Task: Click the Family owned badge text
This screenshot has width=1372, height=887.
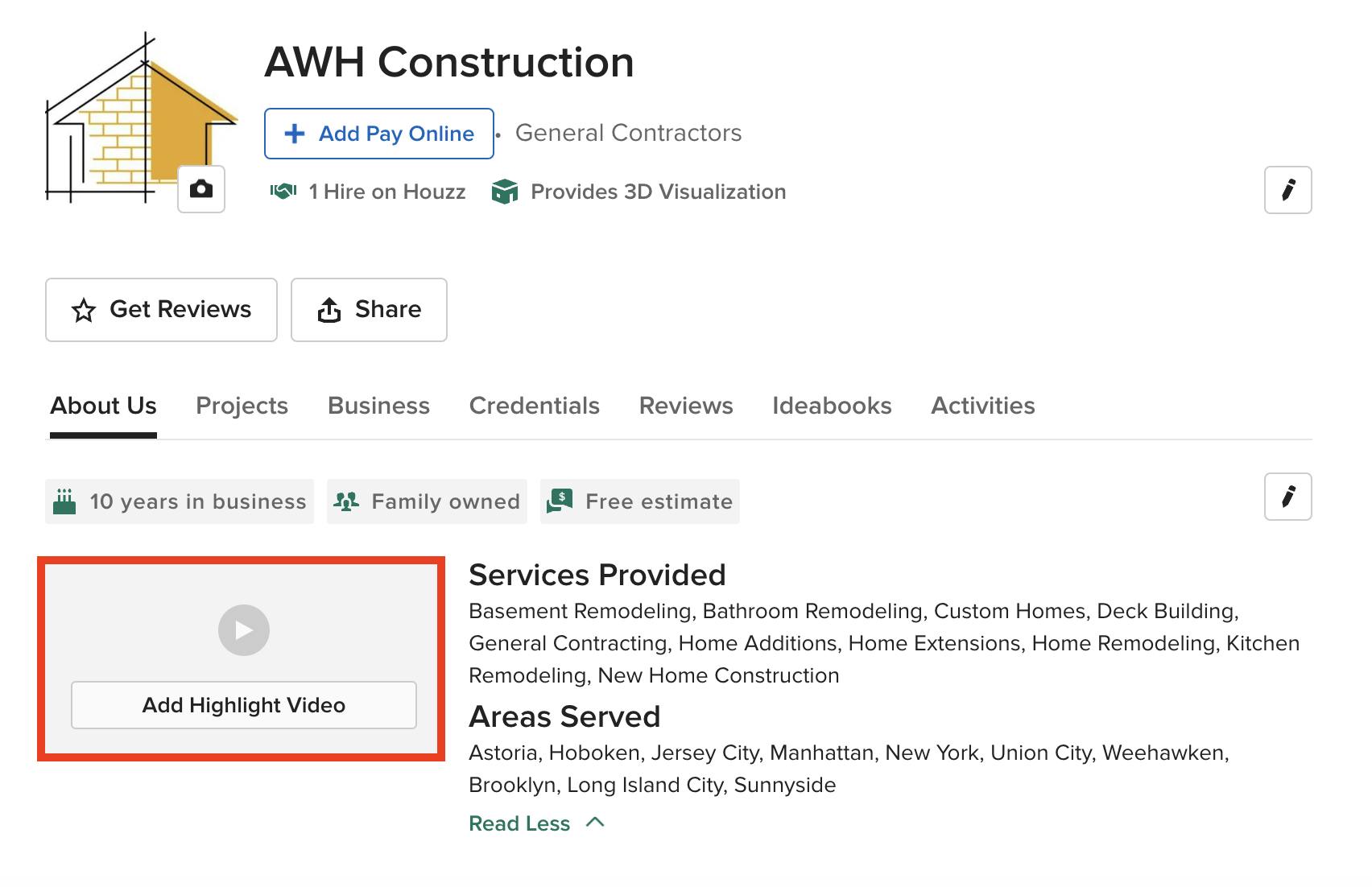Action: coord(446,501)
